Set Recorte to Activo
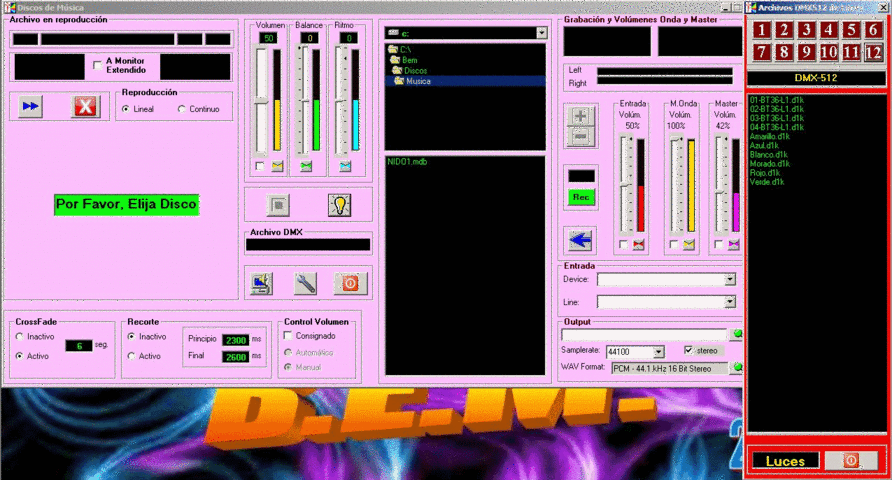The width and height of the screenshot is (892, 480). point(132,356)
